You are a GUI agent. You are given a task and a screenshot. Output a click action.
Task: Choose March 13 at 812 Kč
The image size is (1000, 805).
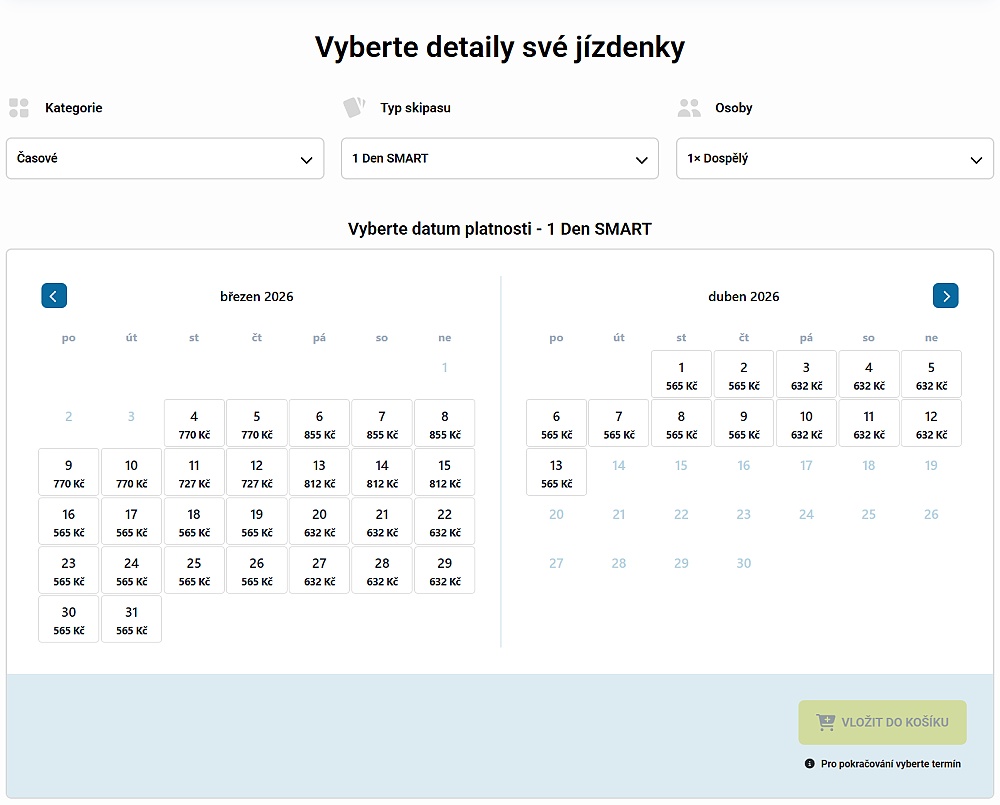319,472
